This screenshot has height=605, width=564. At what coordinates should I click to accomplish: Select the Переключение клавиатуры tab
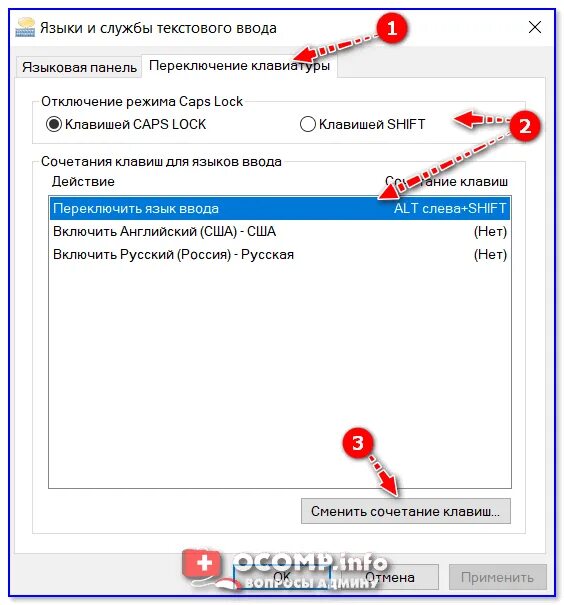[239, 66]
